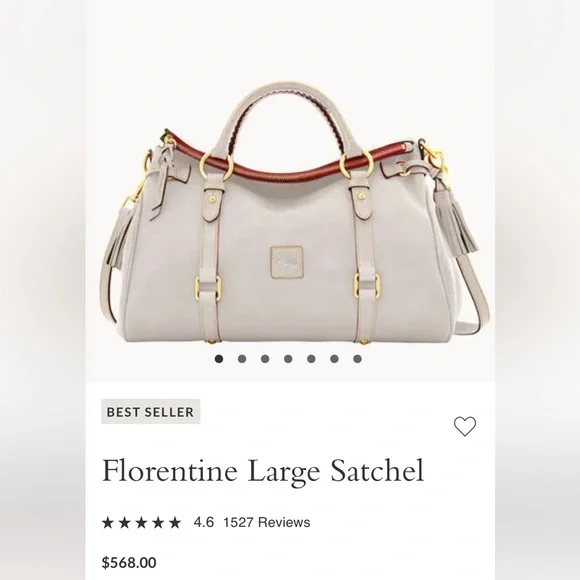580x580 pixels.
Task: Click the third rating star
Action: pyautogui.click(x=141, y=522)
